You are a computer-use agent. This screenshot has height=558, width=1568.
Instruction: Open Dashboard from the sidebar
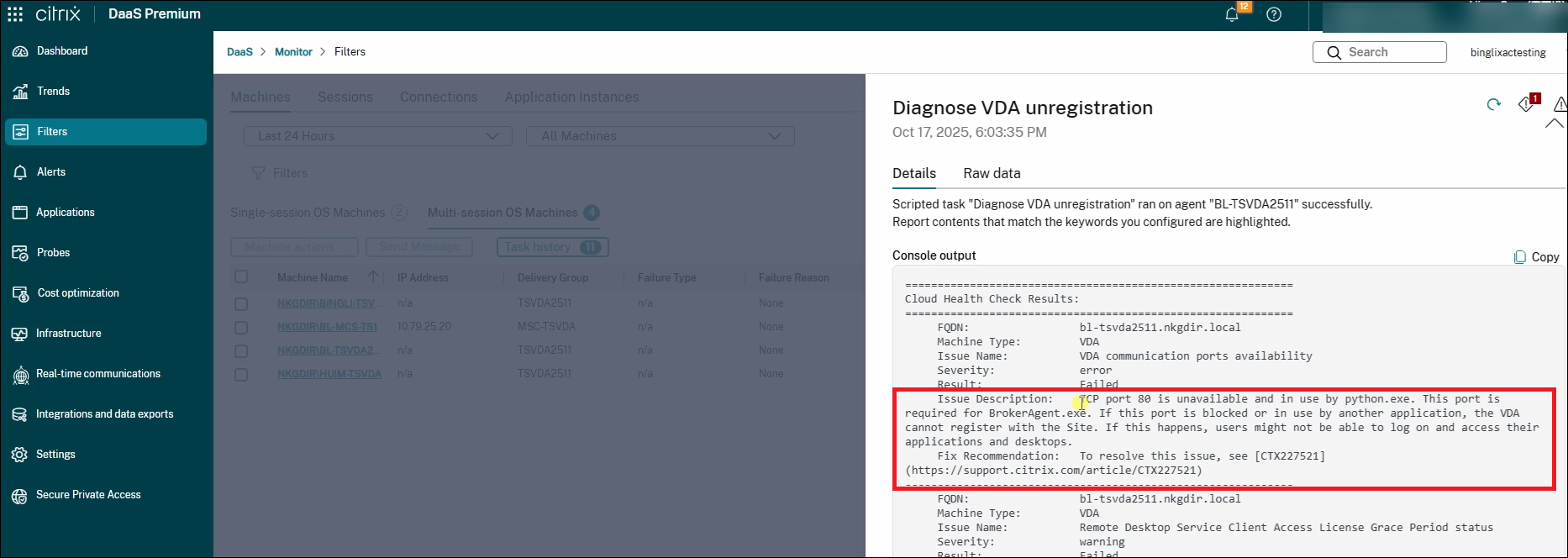[105, 51]
